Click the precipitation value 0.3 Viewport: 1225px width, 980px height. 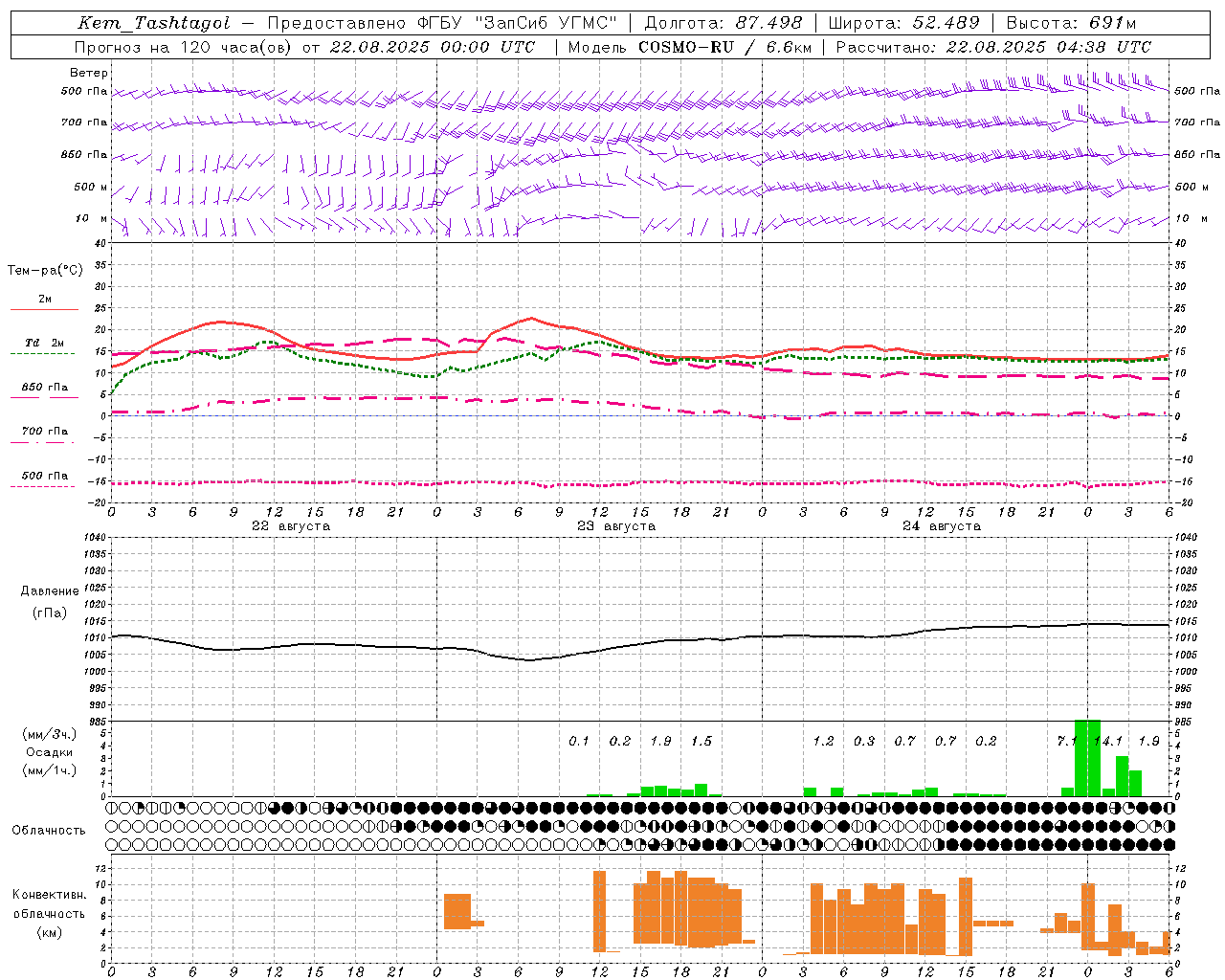[864, 742]
